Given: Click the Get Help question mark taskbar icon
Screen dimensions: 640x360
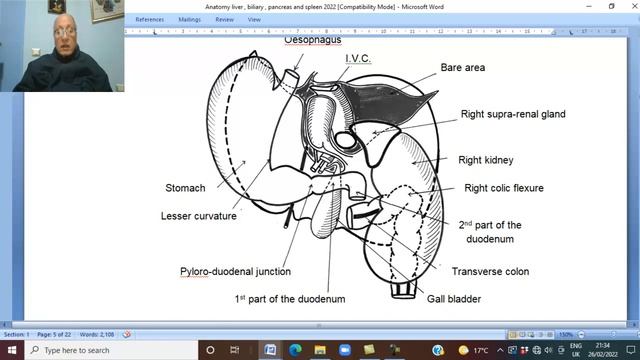Looking at the screenshot, I should coord(438,350).
